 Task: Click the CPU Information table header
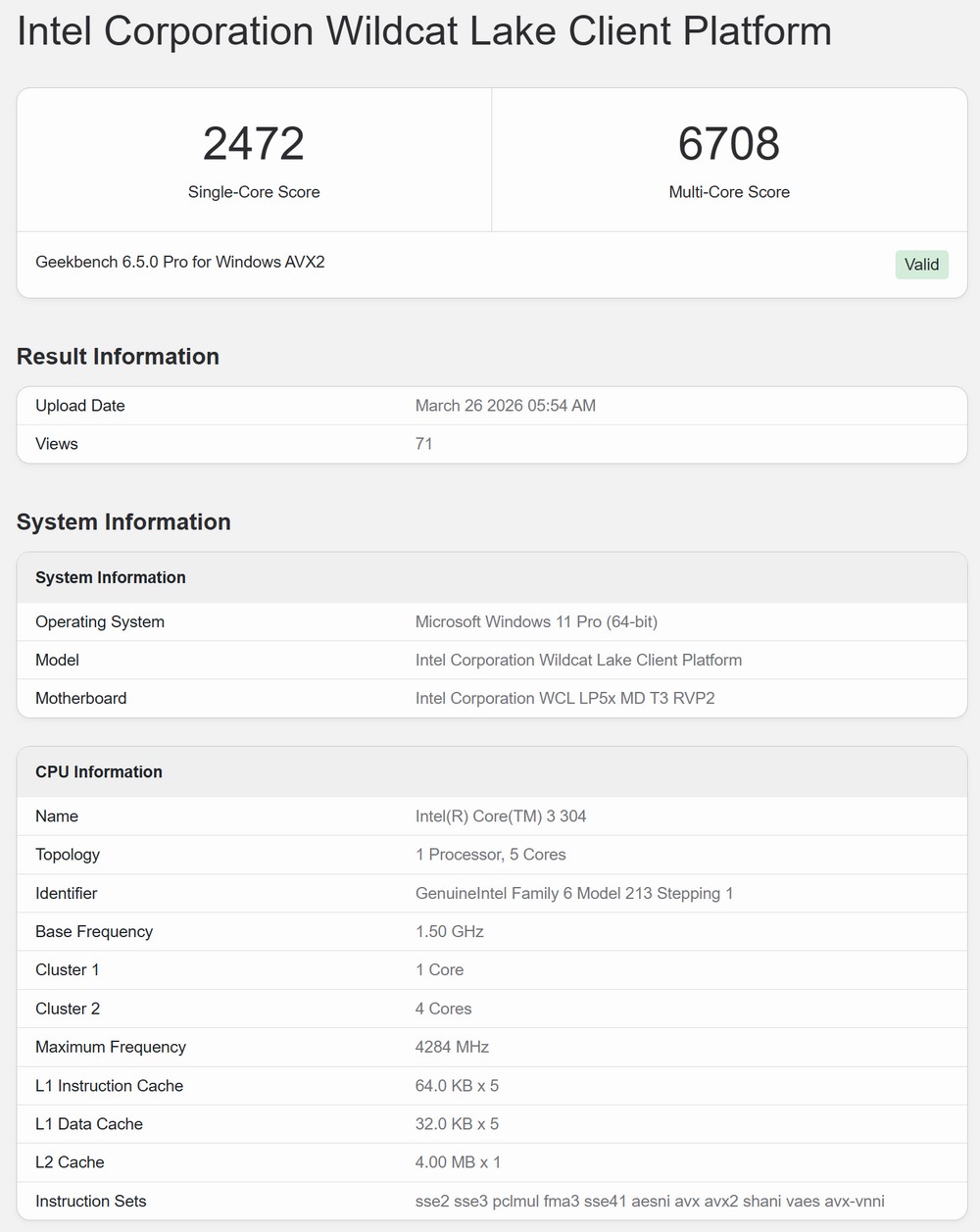pos(99,772)
